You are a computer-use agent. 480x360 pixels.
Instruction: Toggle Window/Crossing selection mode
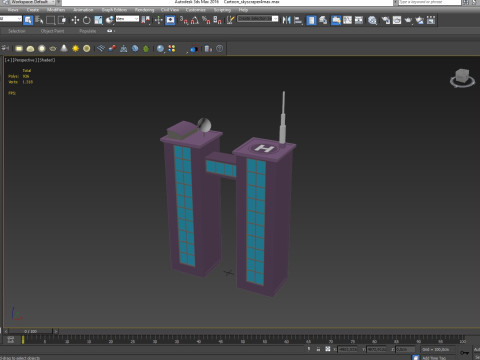[62, 20]
